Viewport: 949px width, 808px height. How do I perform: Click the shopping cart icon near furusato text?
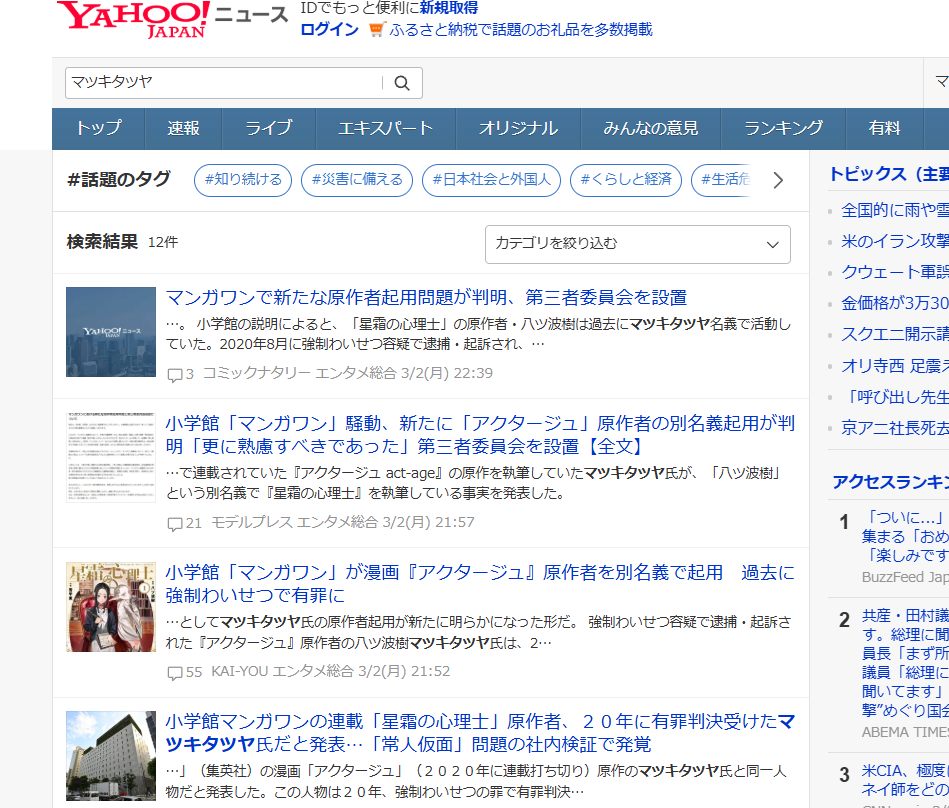[376, 29]
